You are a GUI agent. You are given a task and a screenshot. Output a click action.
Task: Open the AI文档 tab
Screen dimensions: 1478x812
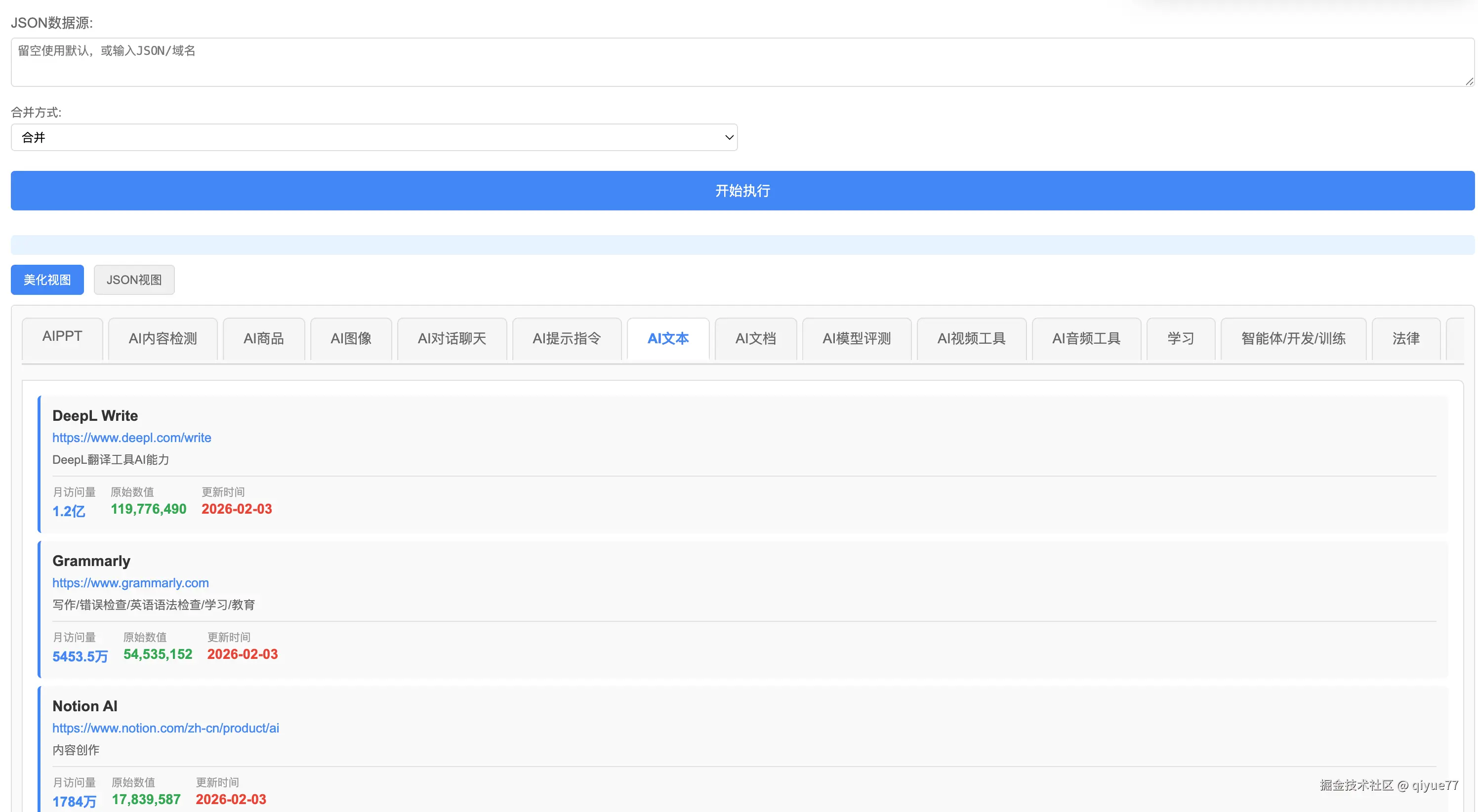tap(755, 338)
